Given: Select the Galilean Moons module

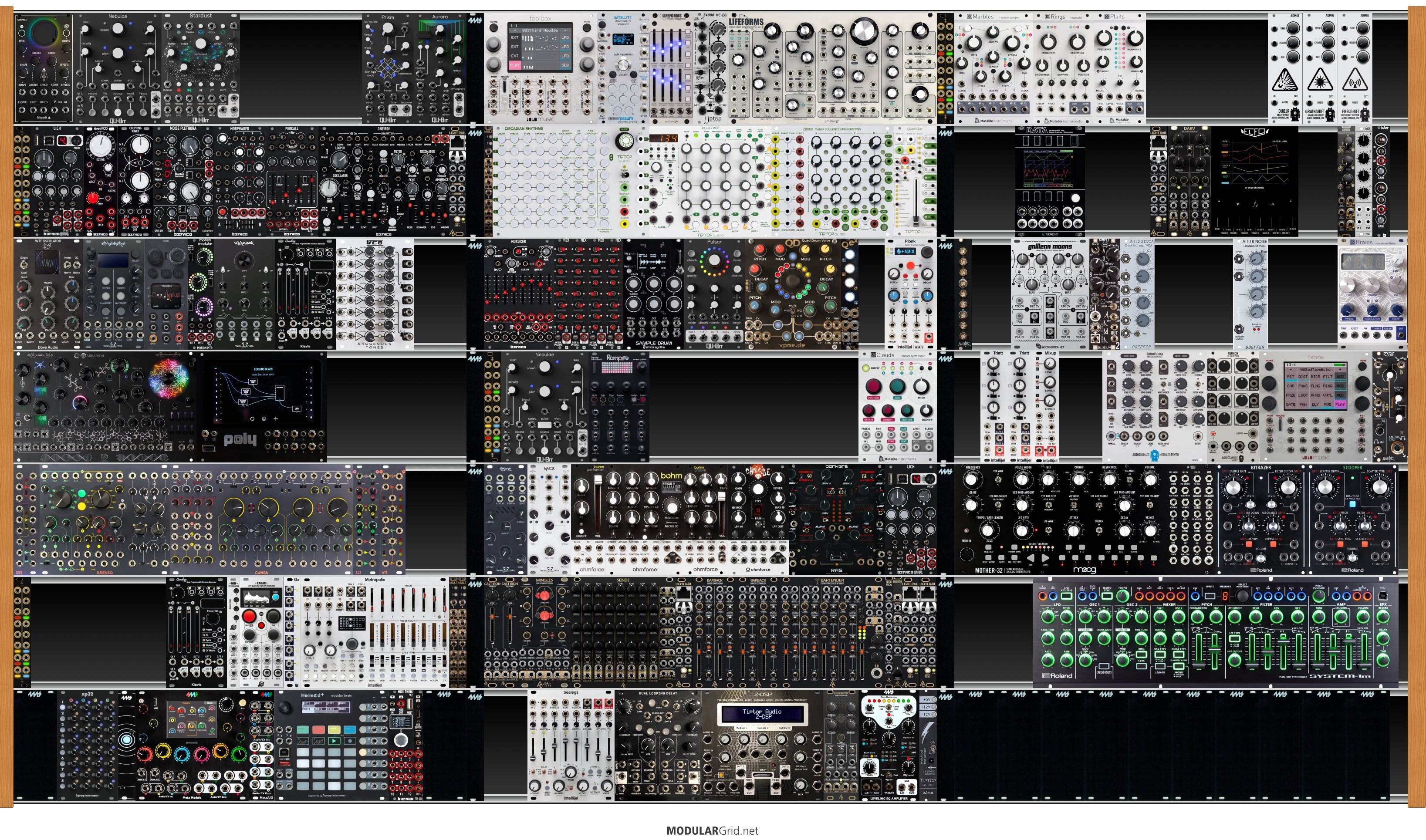Looking at the screenshot, I should (x=1050, y=294).
